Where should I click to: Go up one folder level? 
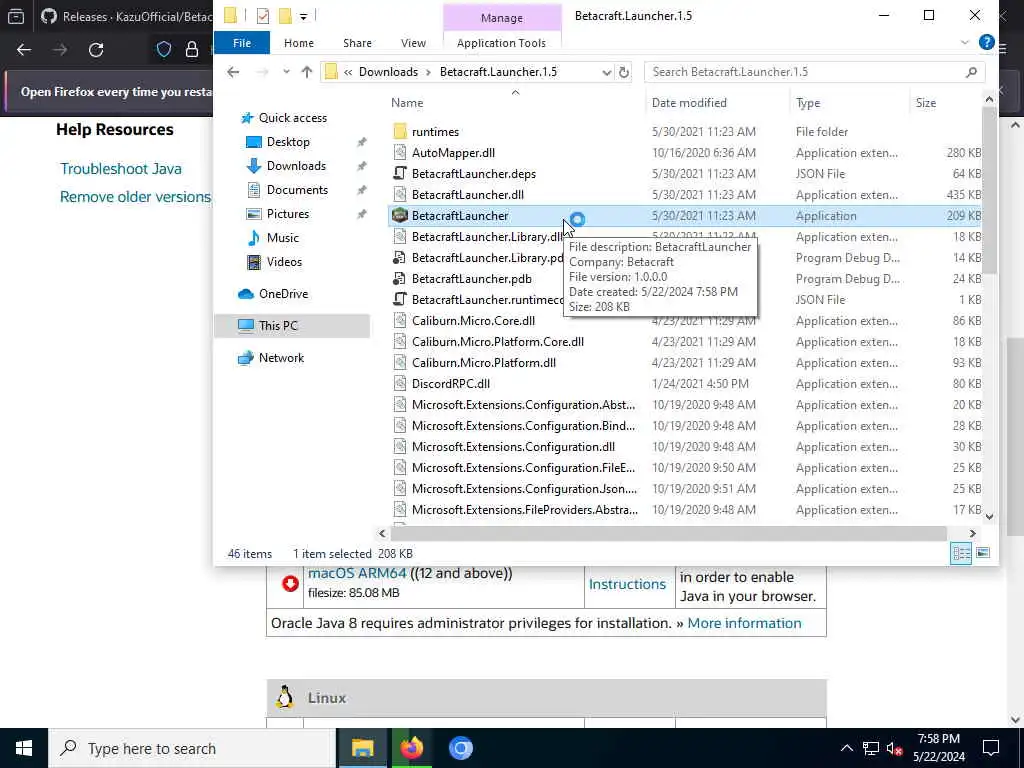307,72
